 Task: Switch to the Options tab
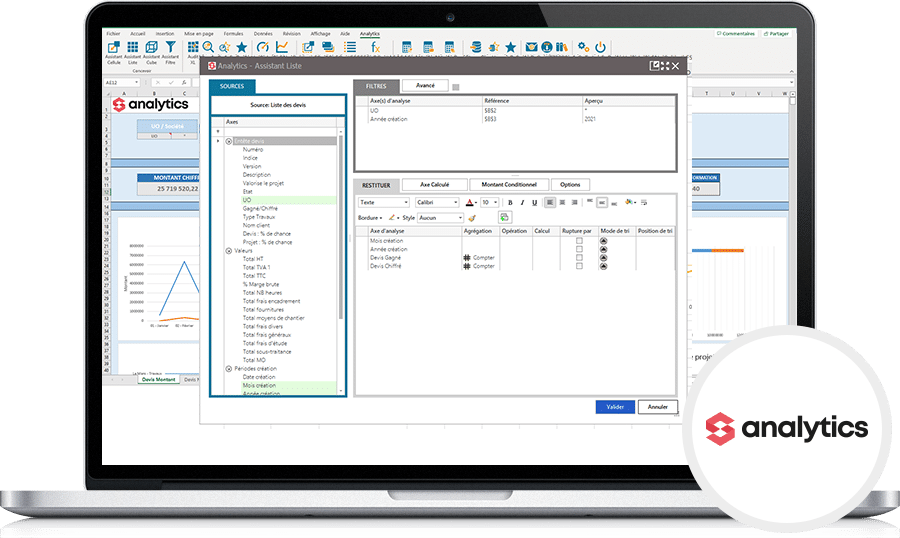pos(570,185)
